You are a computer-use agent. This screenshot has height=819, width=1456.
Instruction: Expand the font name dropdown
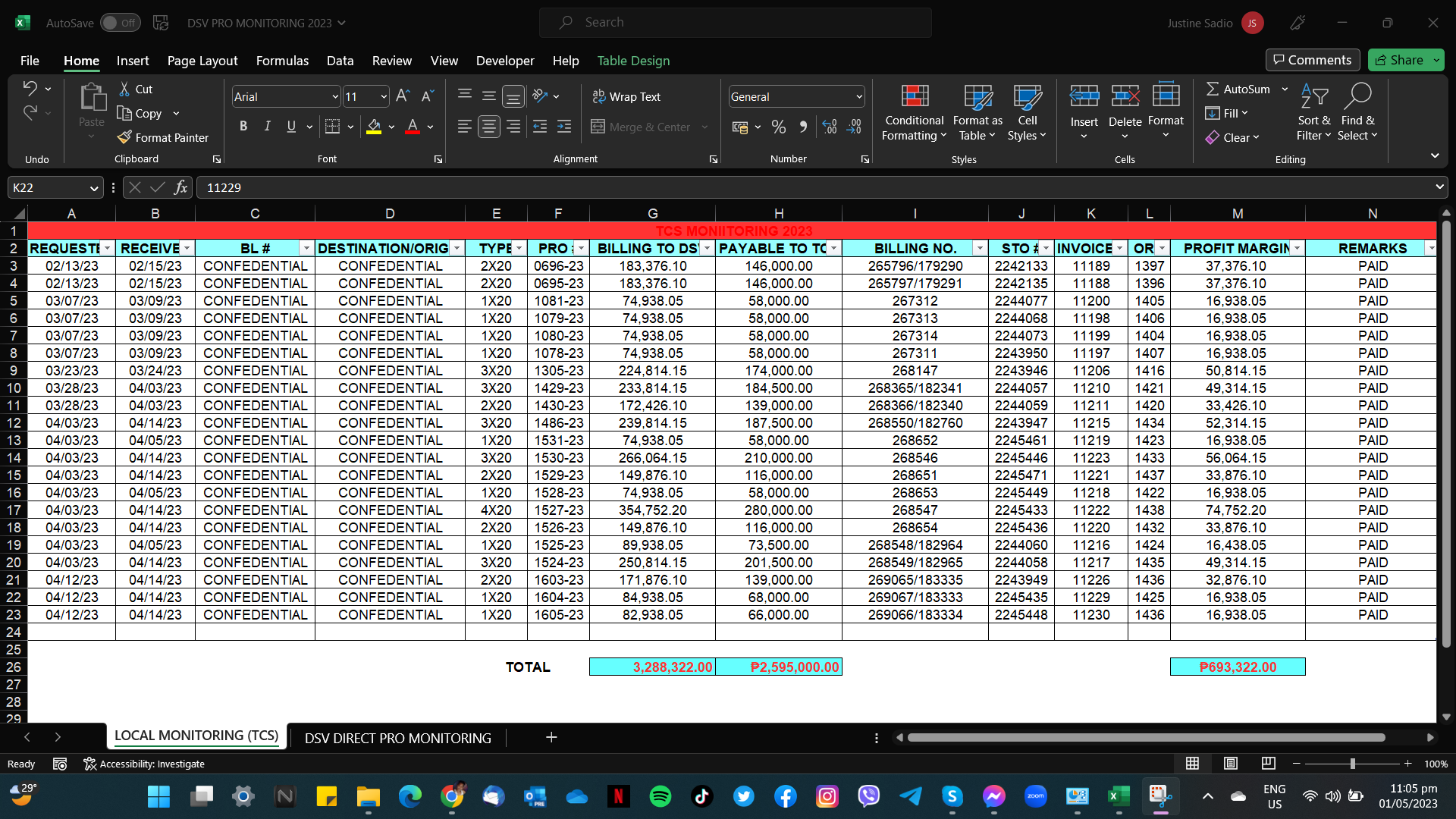click(x=334, y=96)
